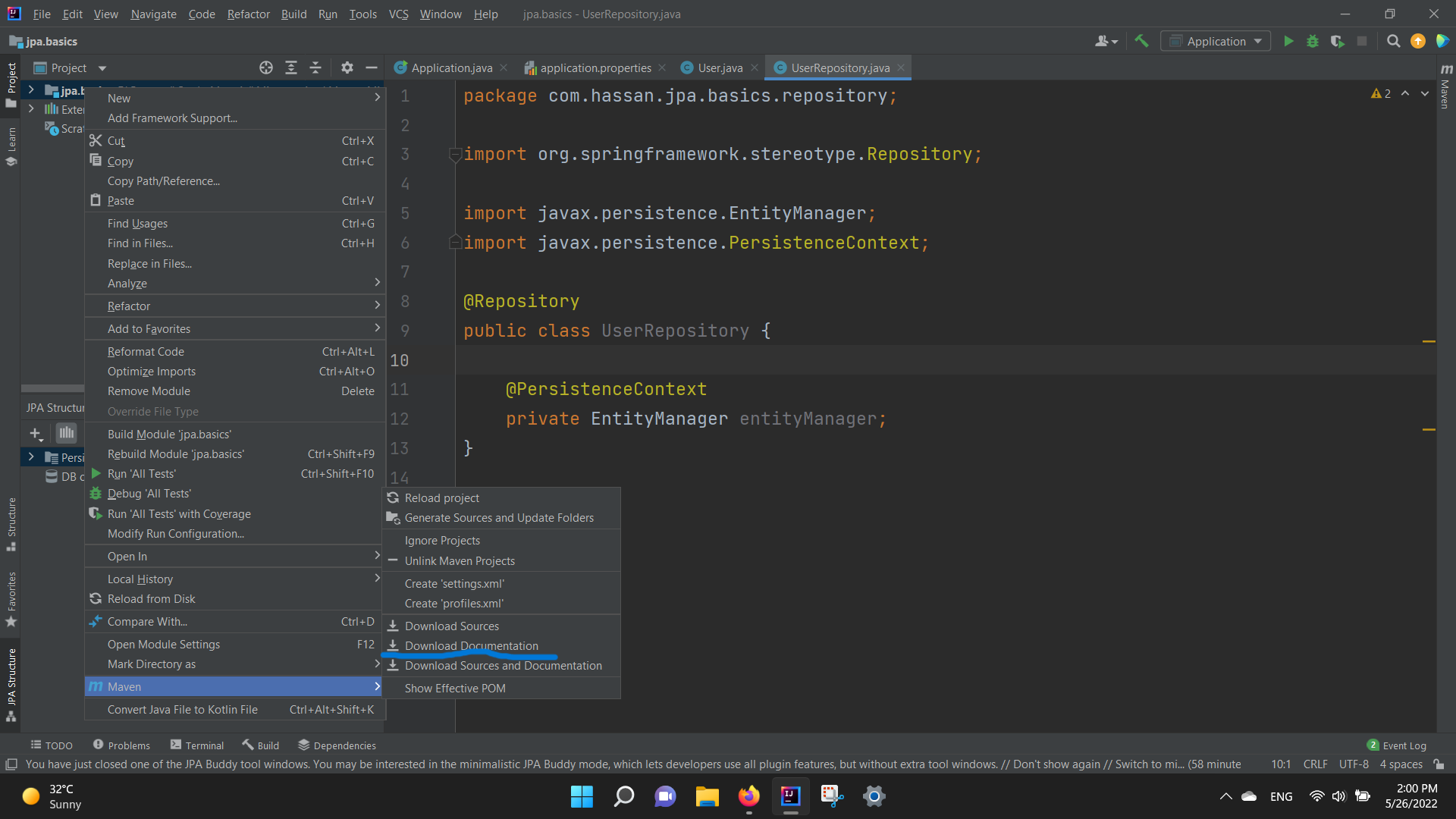Open JPA Structure side tool window
The height and width of the screenshot is (819, 1456).
coord(11,685)
